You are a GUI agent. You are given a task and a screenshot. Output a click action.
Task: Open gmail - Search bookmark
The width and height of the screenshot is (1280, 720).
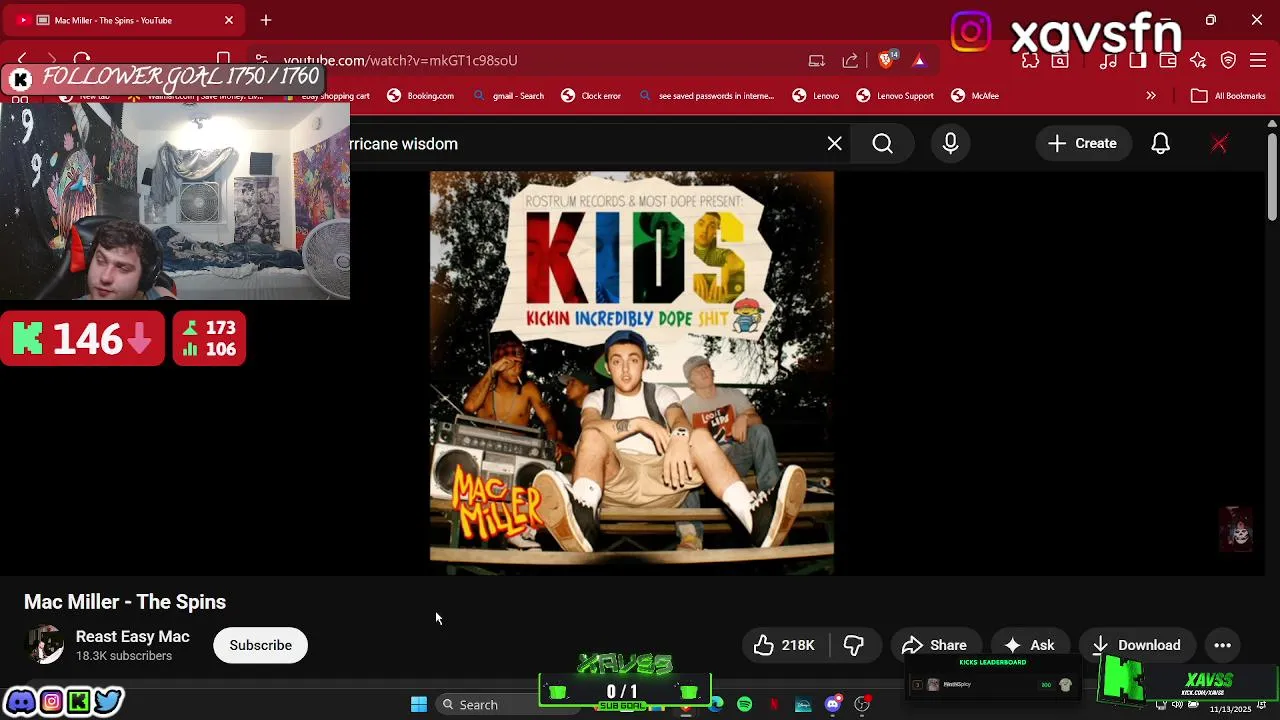click(x=509, y=96)
